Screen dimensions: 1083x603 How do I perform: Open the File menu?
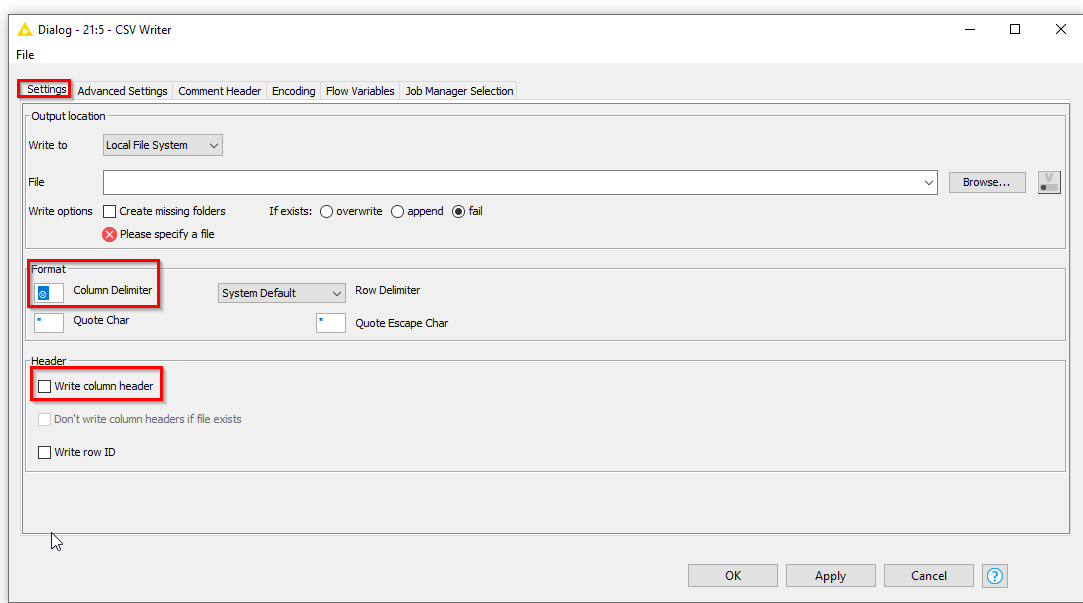(25, 55)
